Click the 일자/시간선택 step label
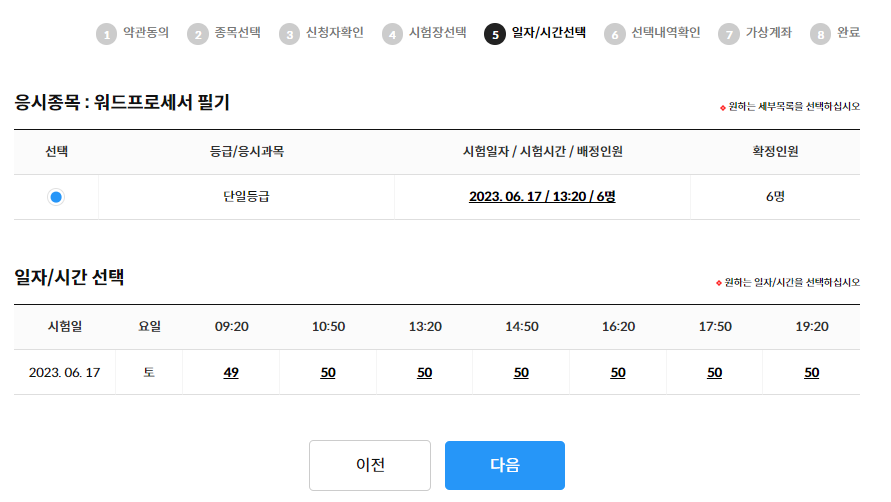 point(549,33)
